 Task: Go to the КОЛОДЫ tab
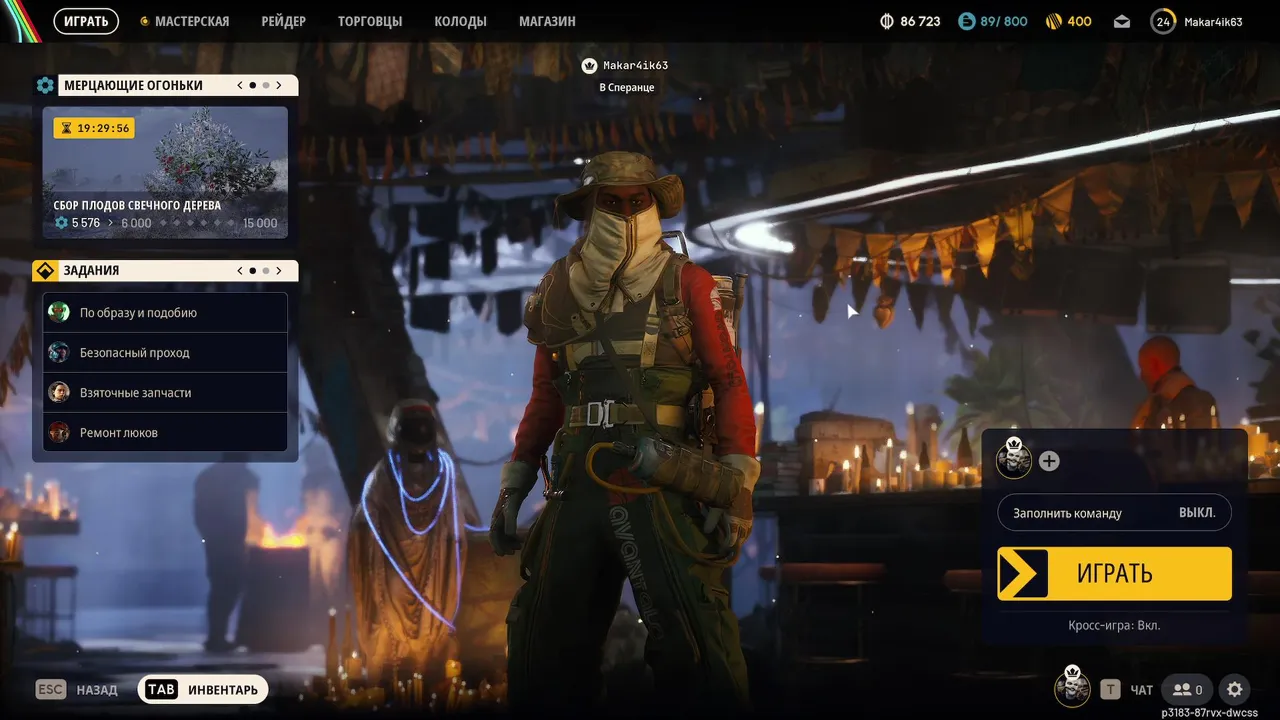click(x=461, y=21)
